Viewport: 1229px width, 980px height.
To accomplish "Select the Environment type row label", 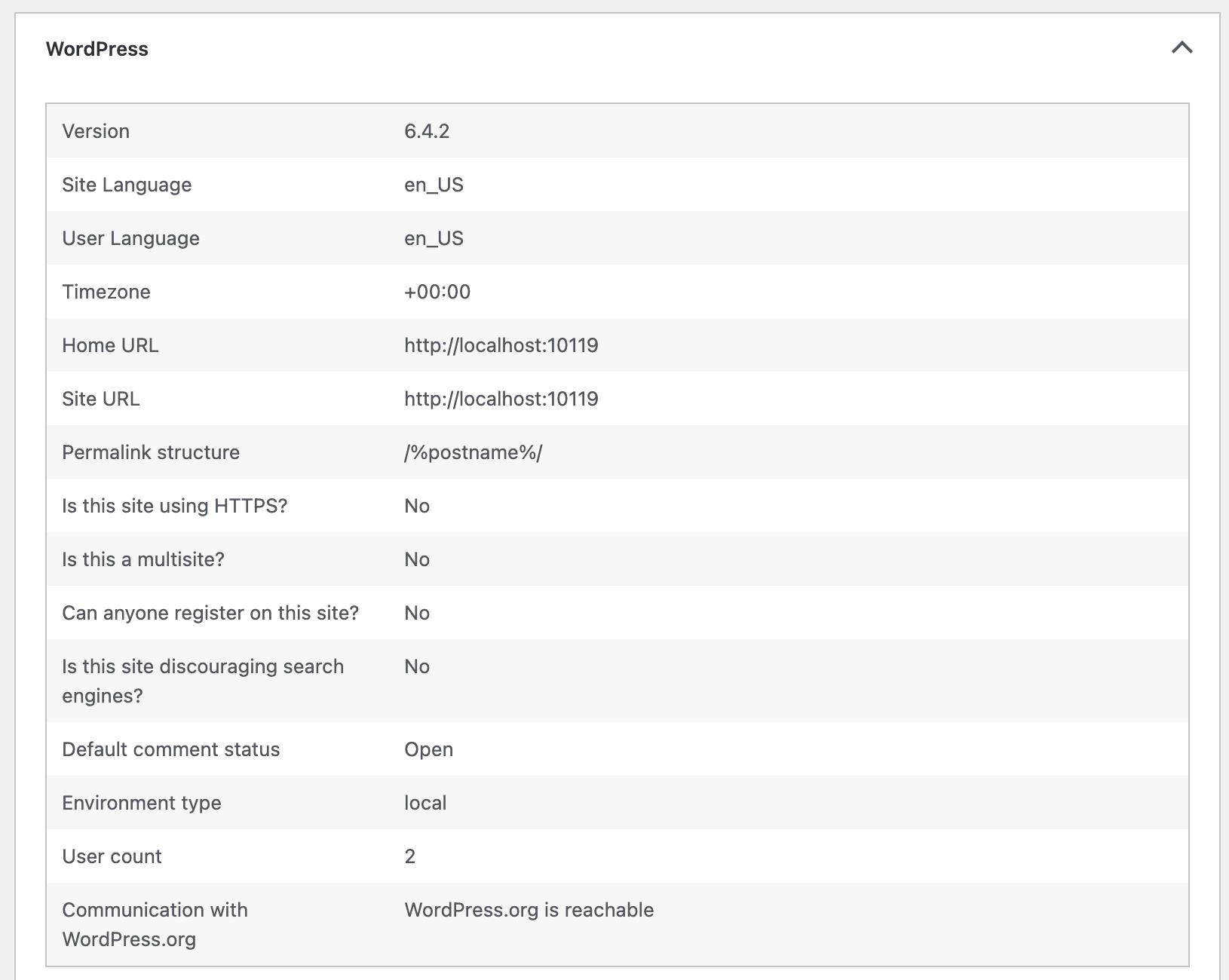I will click(x=142, y=803).
